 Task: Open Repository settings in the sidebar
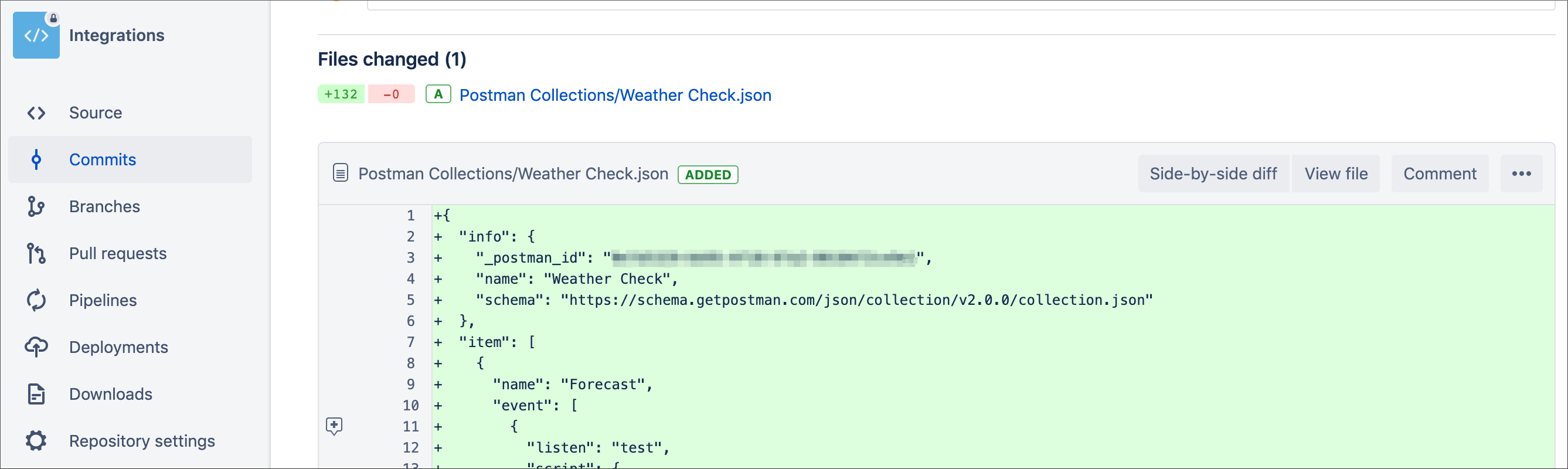coord(130,441)
